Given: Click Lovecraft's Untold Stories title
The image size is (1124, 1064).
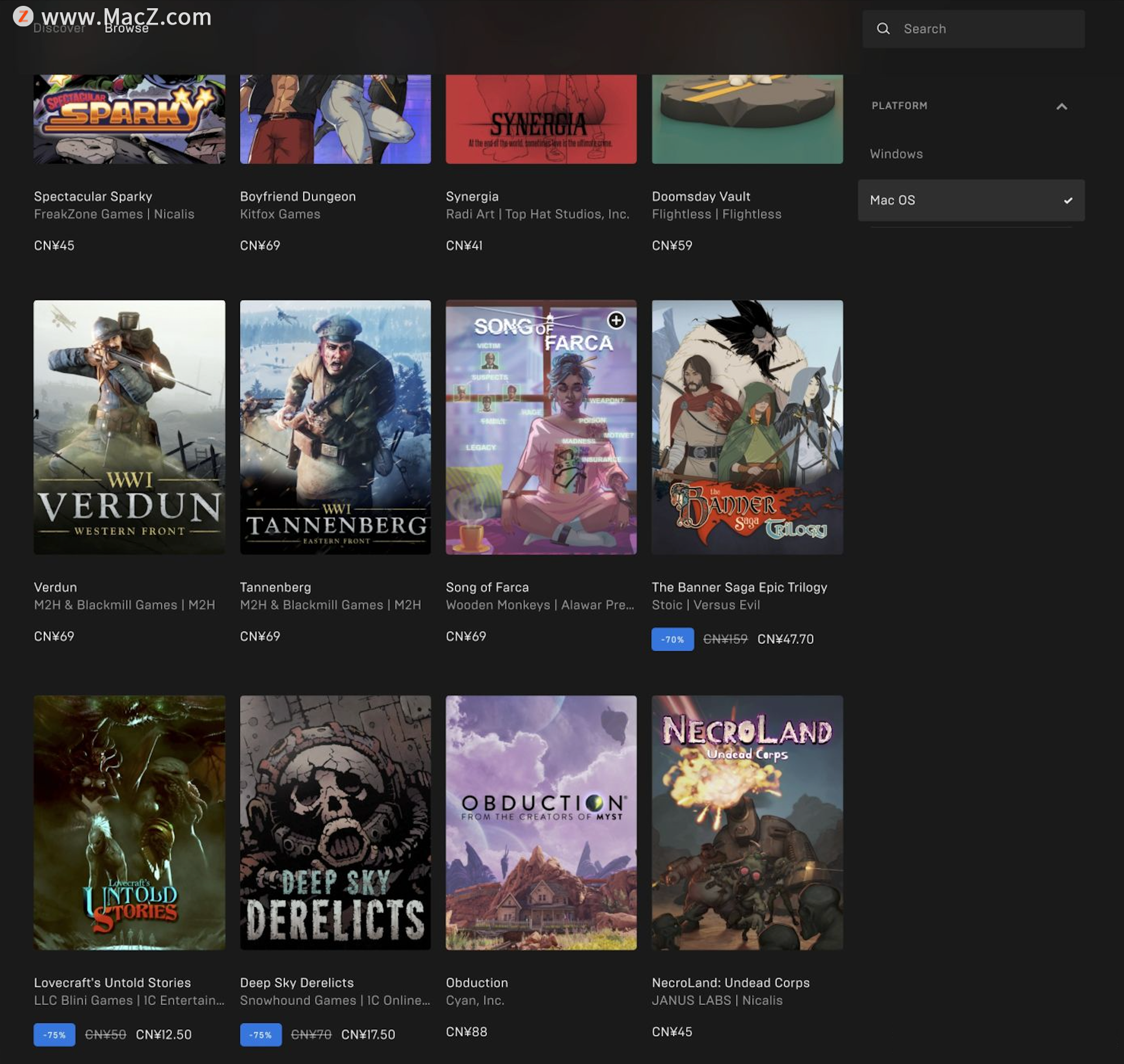Looking at the screenshot, I should (x=112, y=983).
